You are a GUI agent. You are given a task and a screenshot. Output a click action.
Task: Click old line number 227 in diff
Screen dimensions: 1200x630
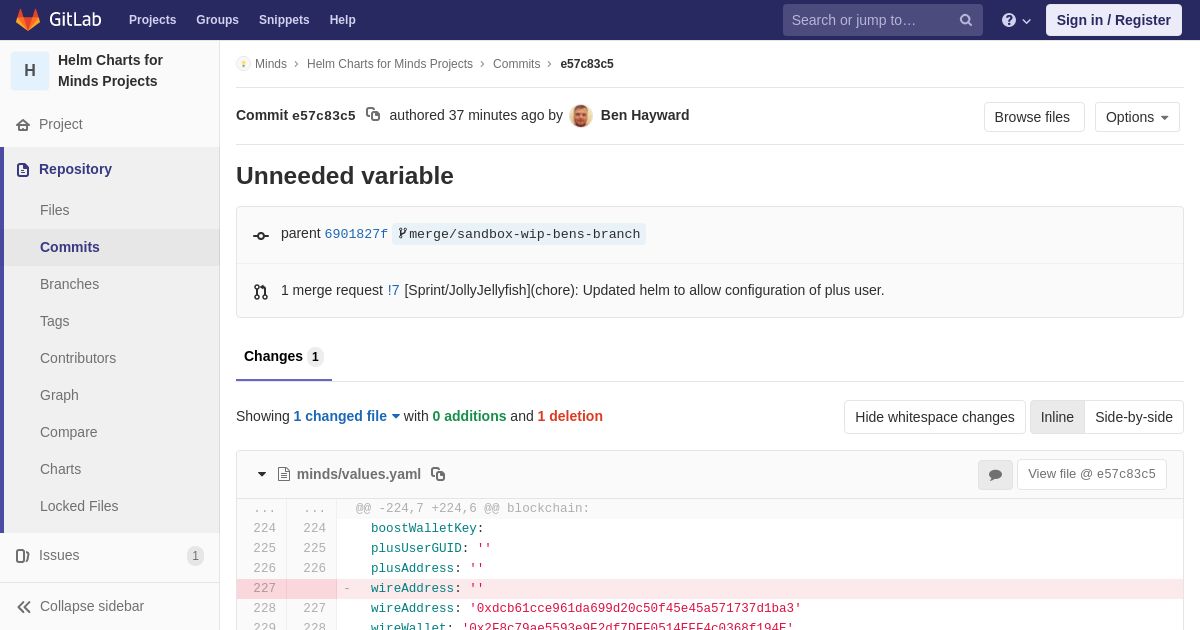tap(262, 589)
